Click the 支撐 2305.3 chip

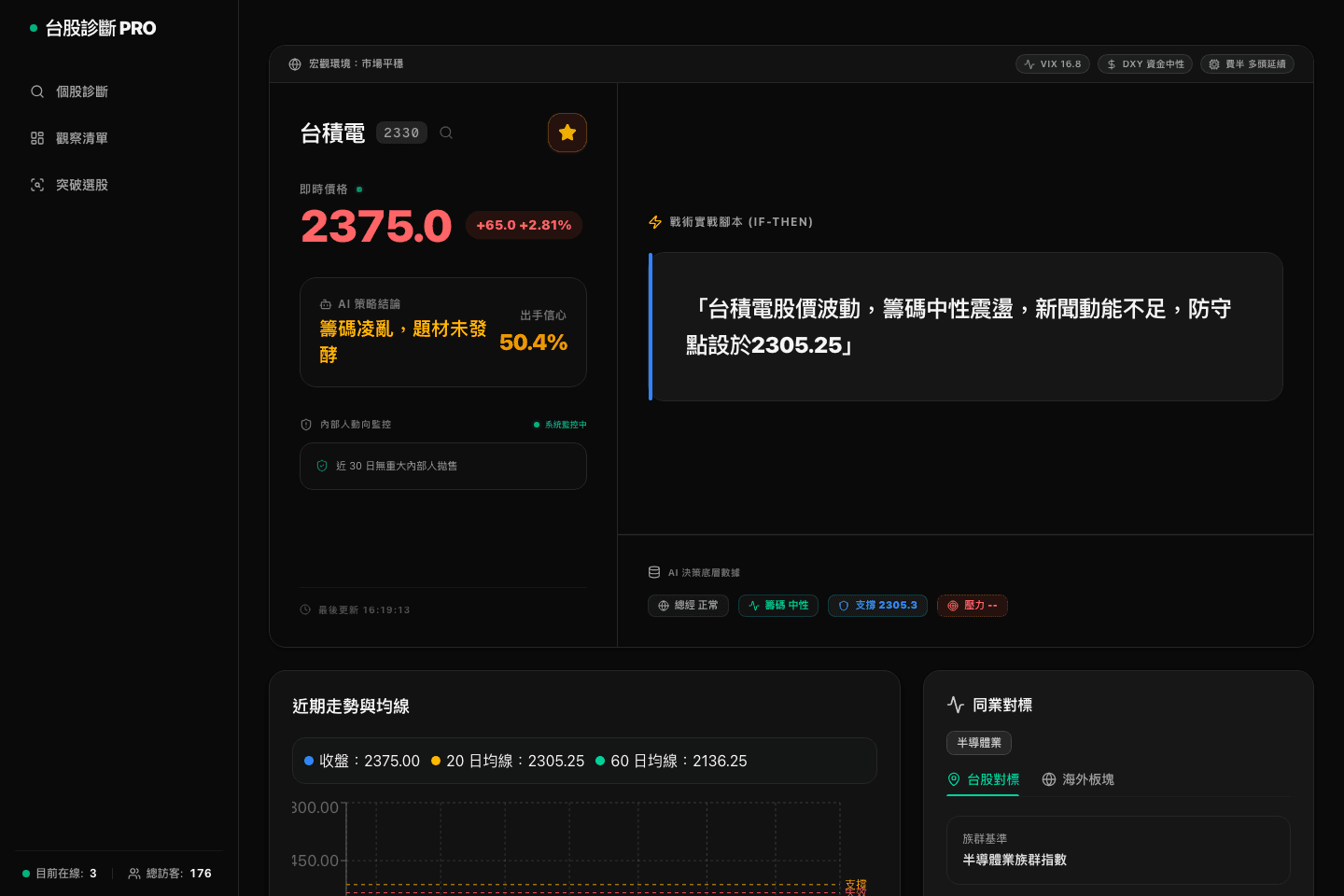click(877, 606)
